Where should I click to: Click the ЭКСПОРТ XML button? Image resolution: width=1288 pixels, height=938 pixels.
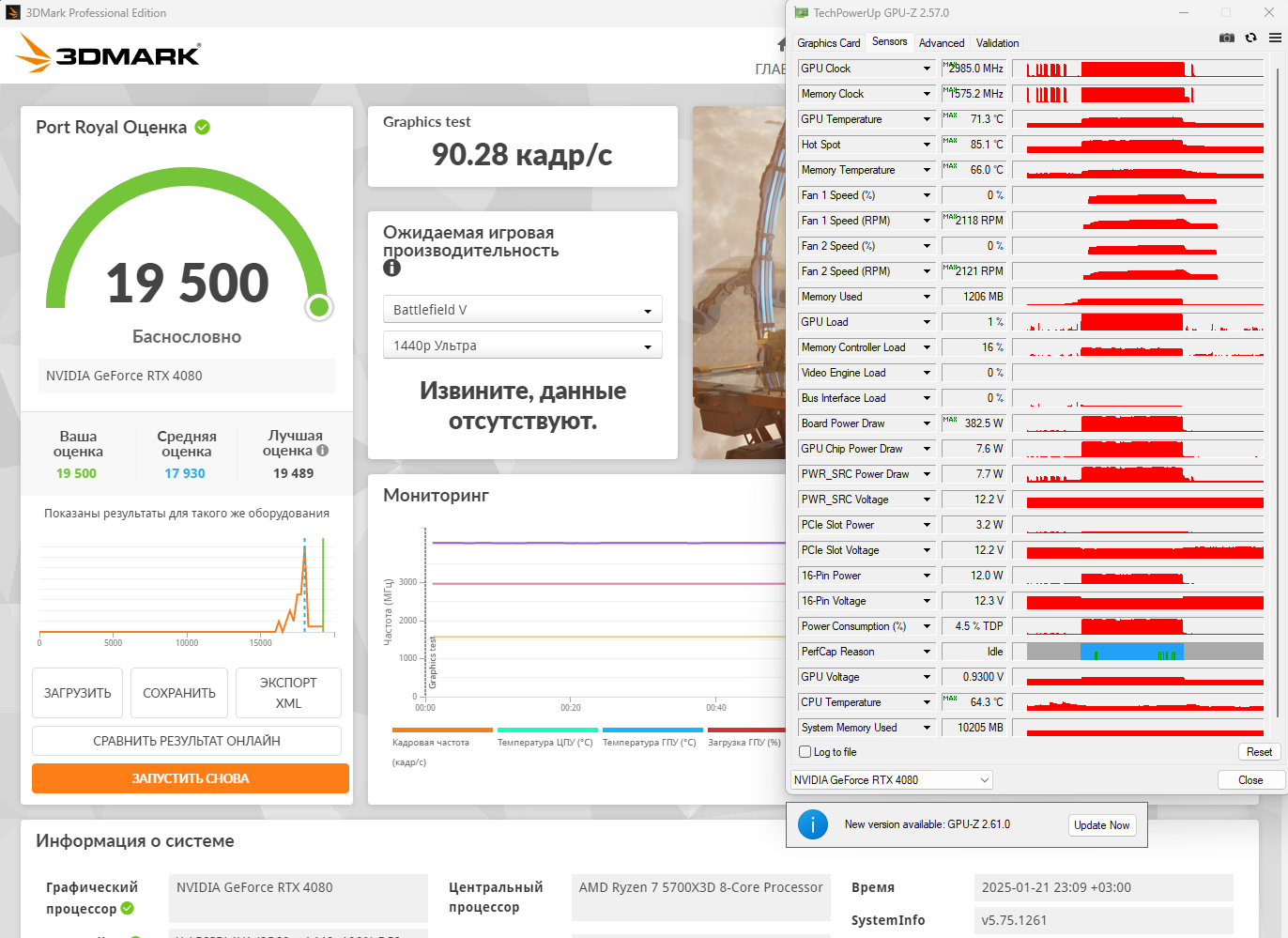pyautogui.click(x=288, y=693)
